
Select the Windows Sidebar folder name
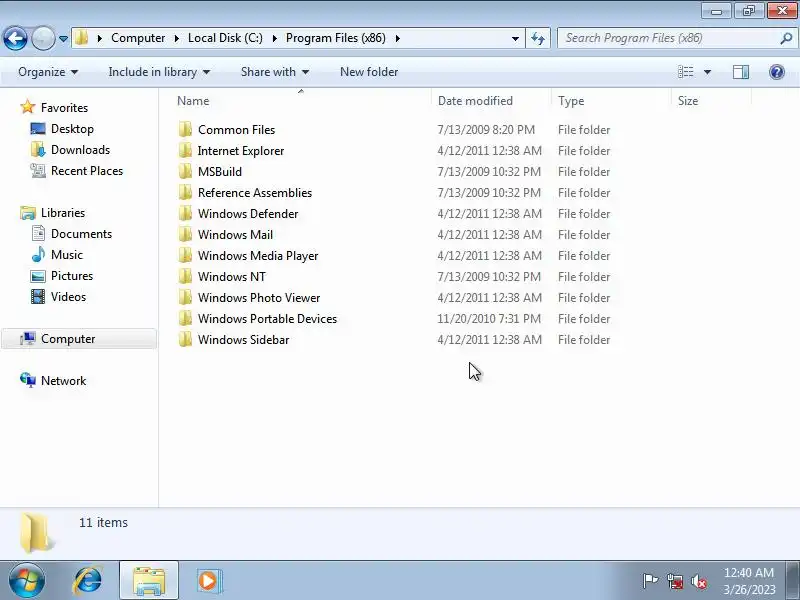[243, 339]
